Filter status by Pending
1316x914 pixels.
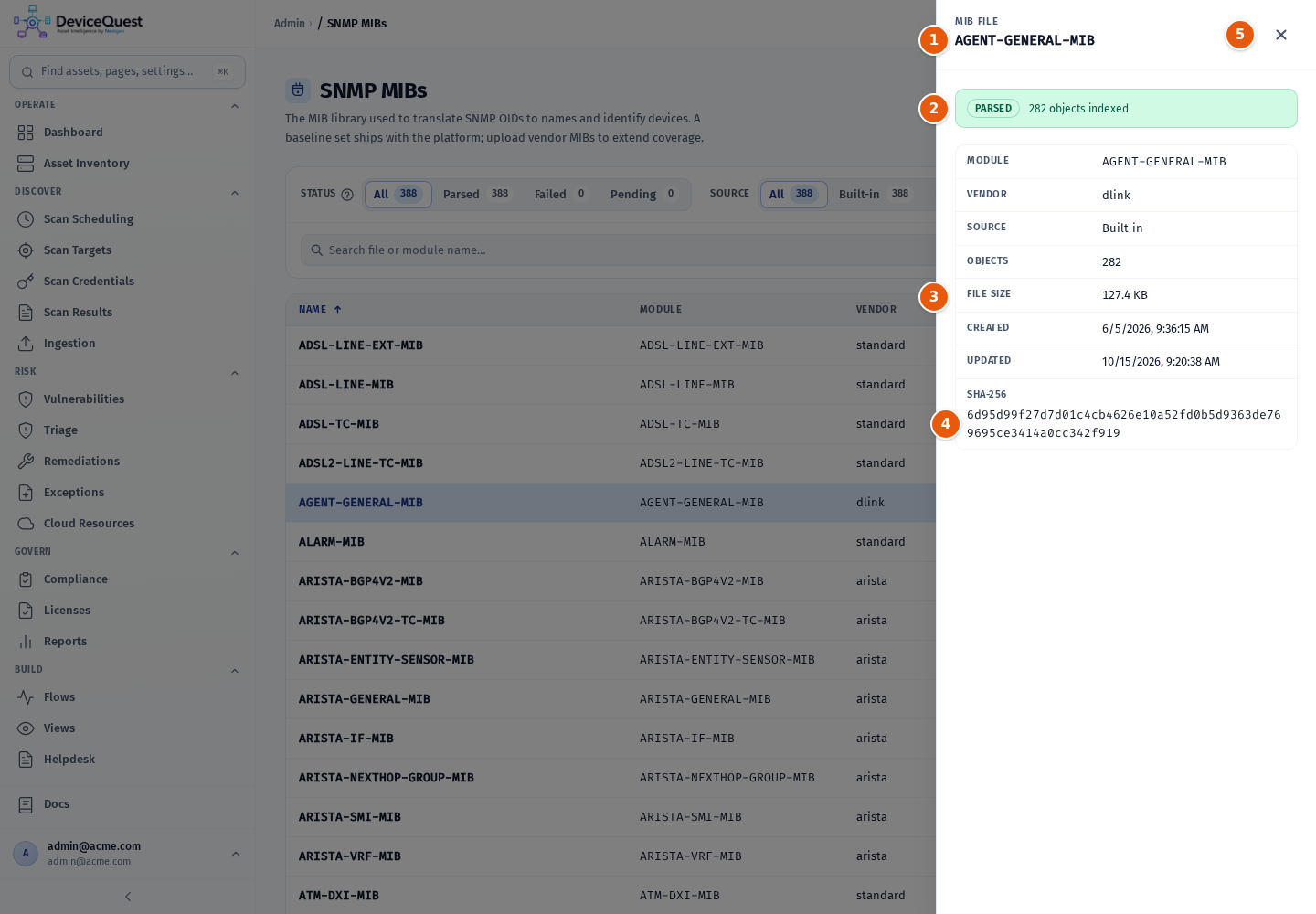[x=643, y=194]
